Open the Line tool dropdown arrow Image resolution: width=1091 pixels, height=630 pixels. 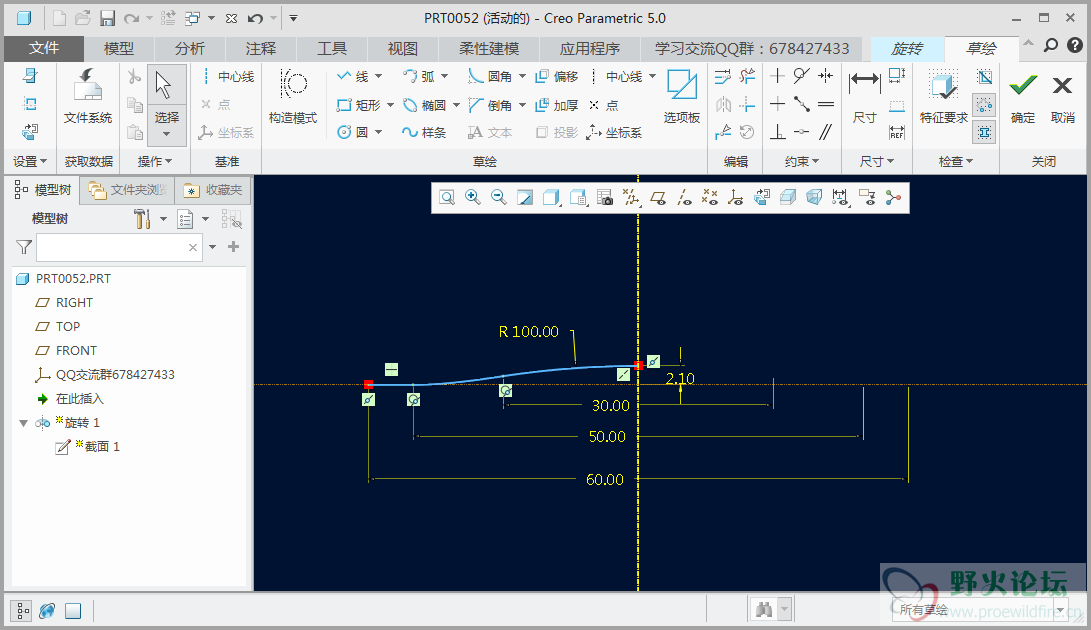coord(379,77)
